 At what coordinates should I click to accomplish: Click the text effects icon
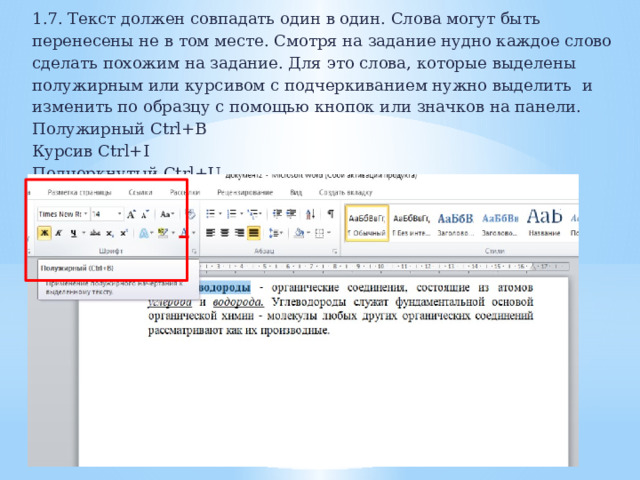coord(144,233)
